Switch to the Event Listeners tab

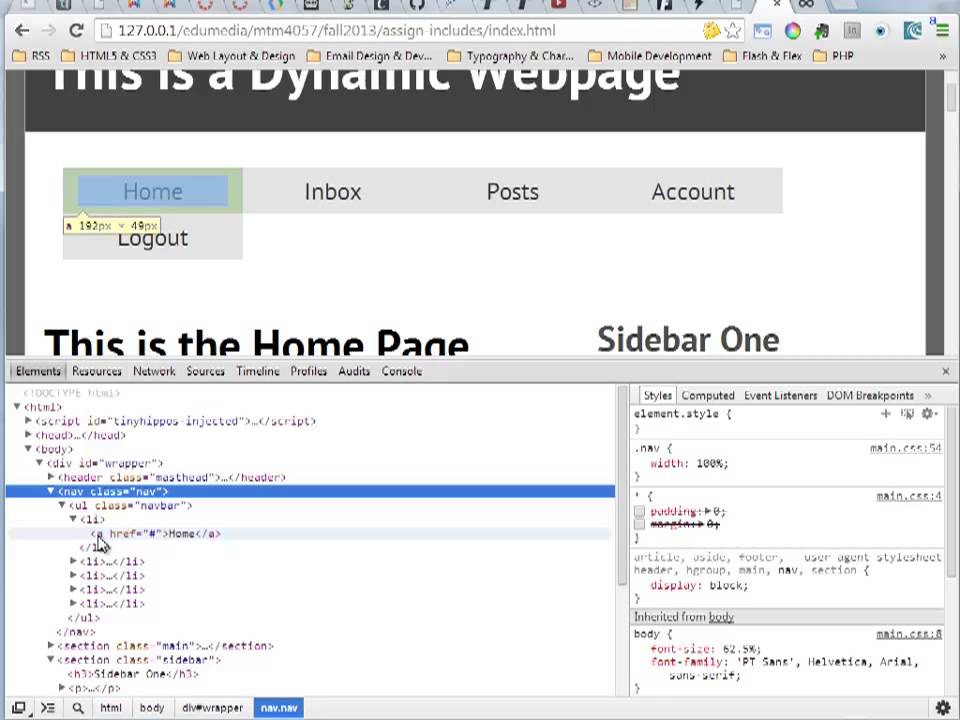coord(781,396)
